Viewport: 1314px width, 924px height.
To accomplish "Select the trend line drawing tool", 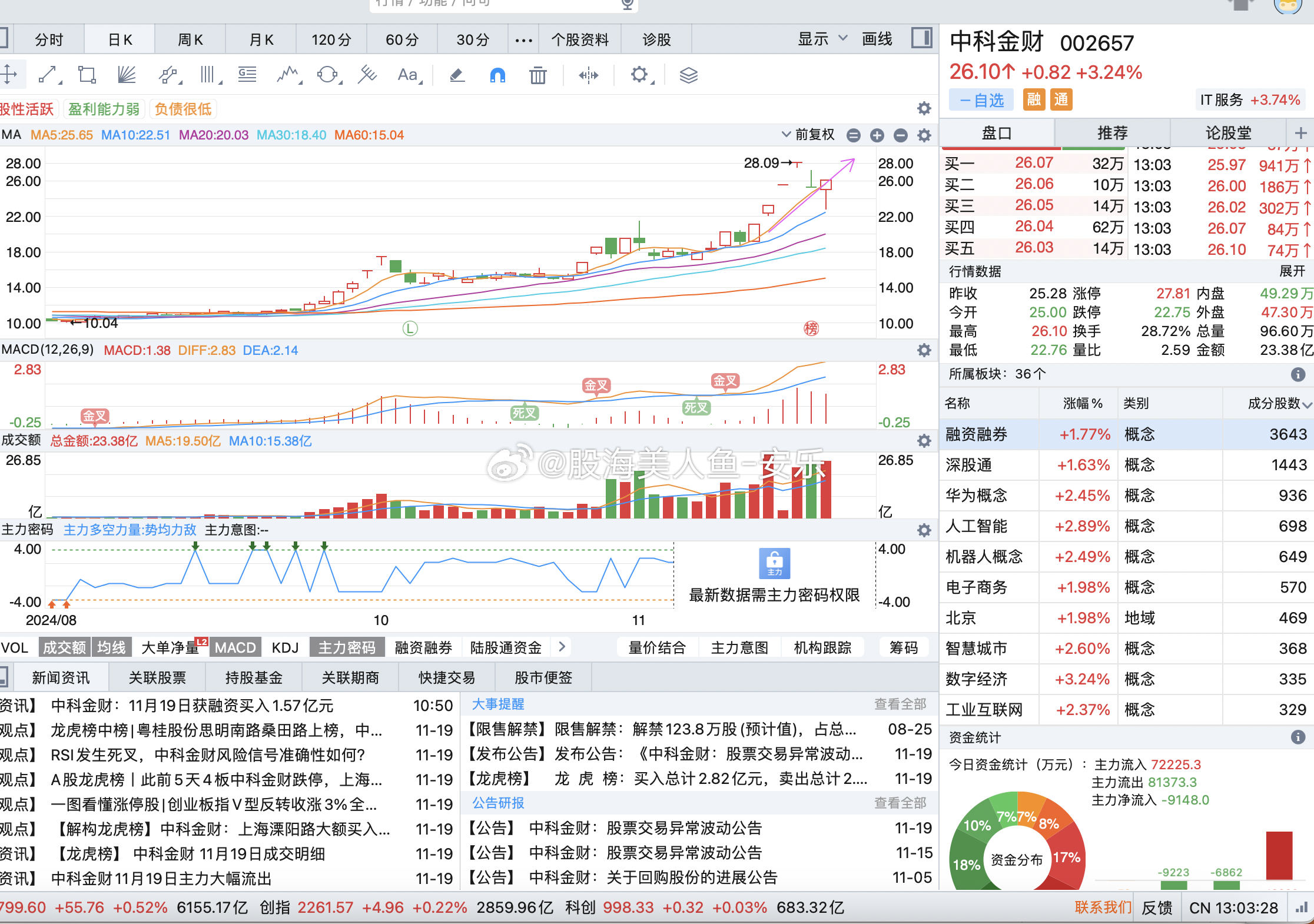I will point(49,75).
